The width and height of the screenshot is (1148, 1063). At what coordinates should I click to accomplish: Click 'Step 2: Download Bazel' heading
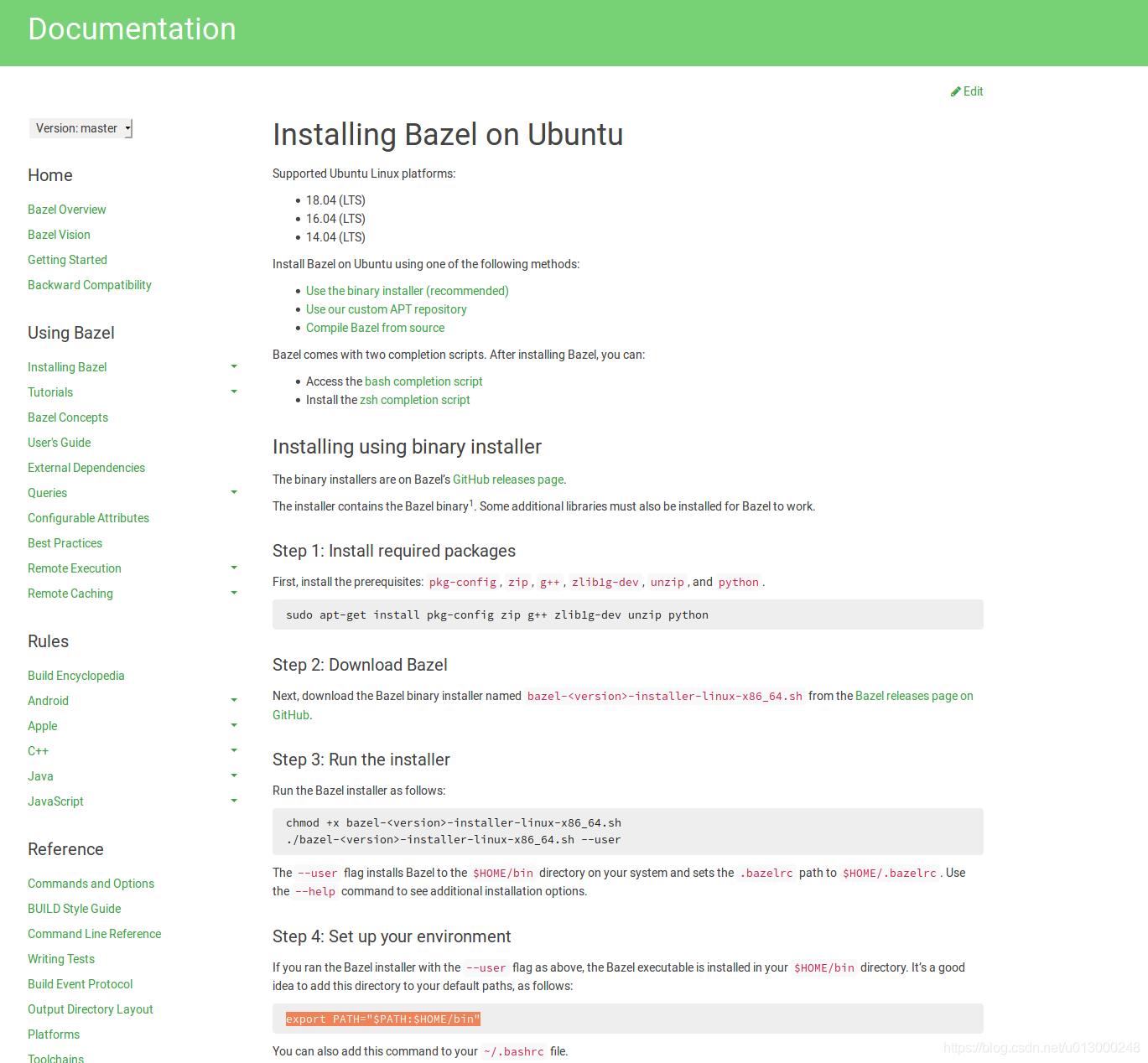360,665
